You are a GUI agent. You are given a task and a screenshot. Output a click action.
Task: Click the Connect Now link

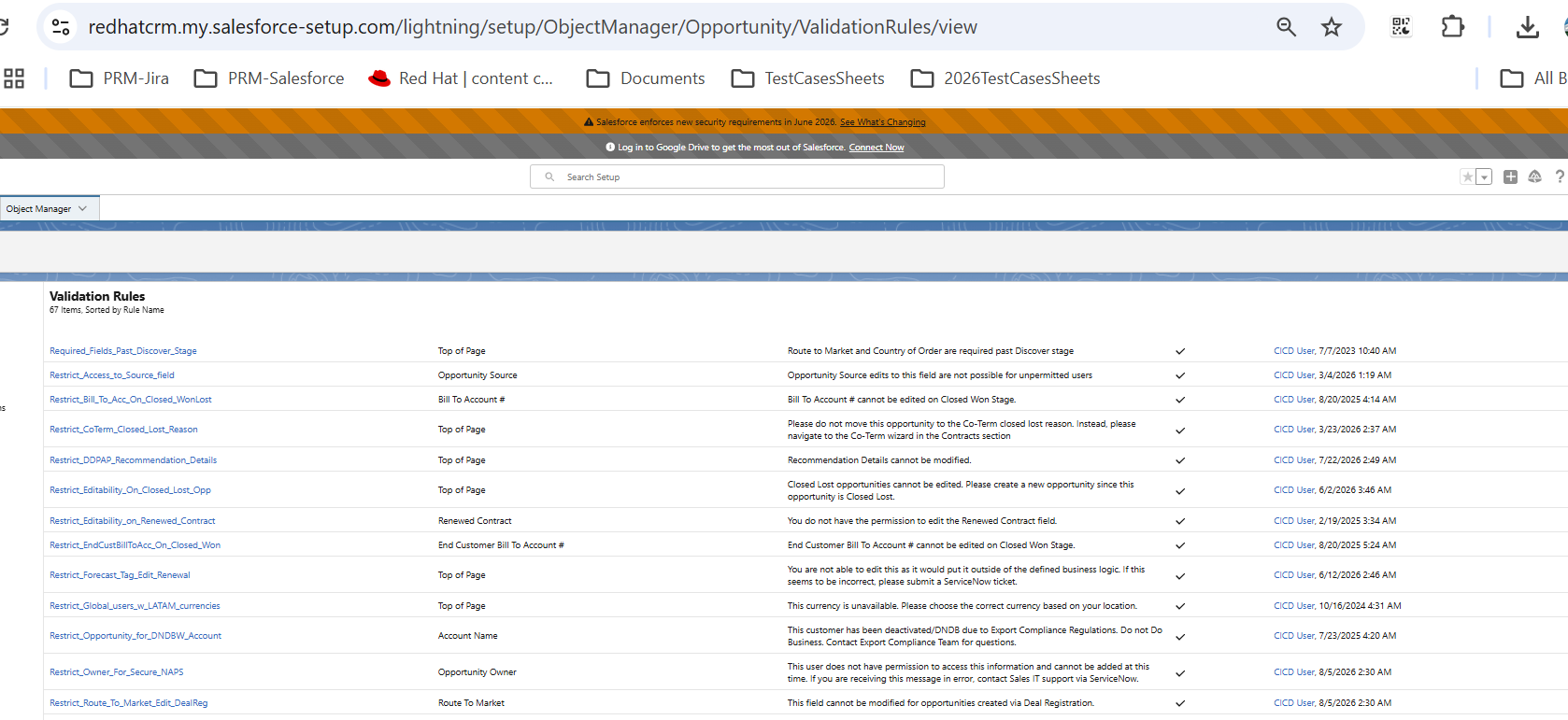pyautogui.click(x=877, y=148)
